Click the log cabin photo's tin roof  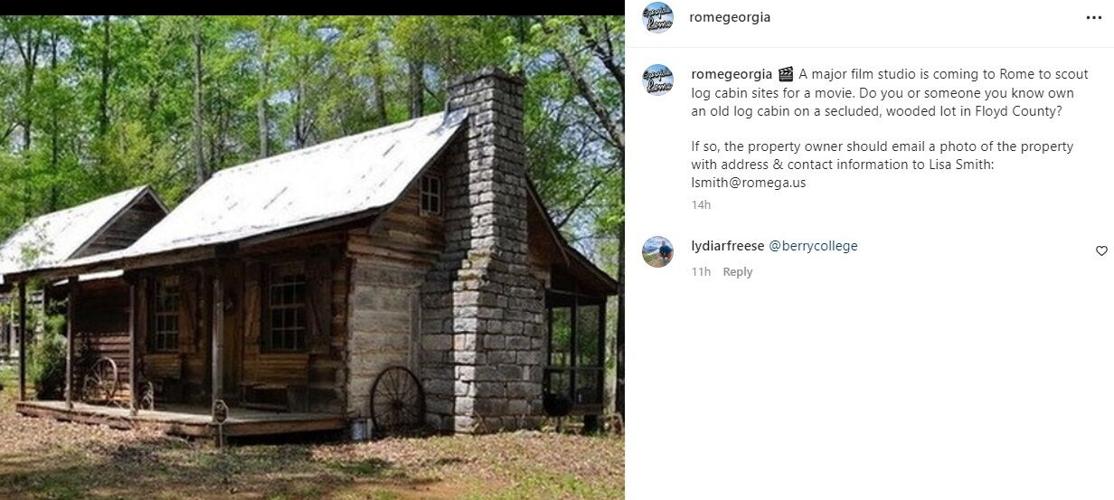(x=298, y=185)
